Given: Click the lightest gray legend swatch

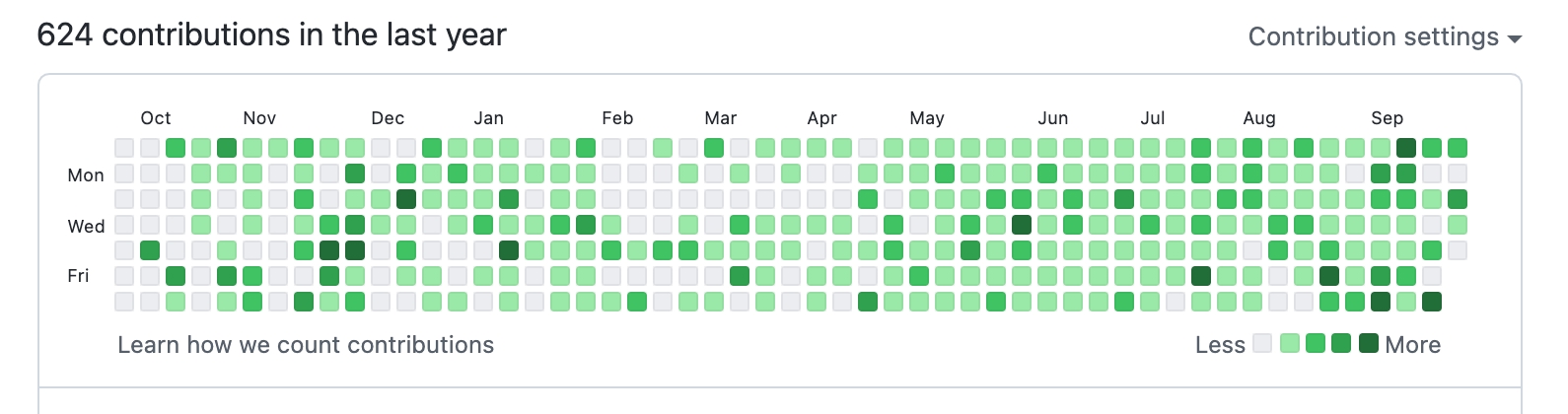Looking at the screenshot, I should (1262, 343).
